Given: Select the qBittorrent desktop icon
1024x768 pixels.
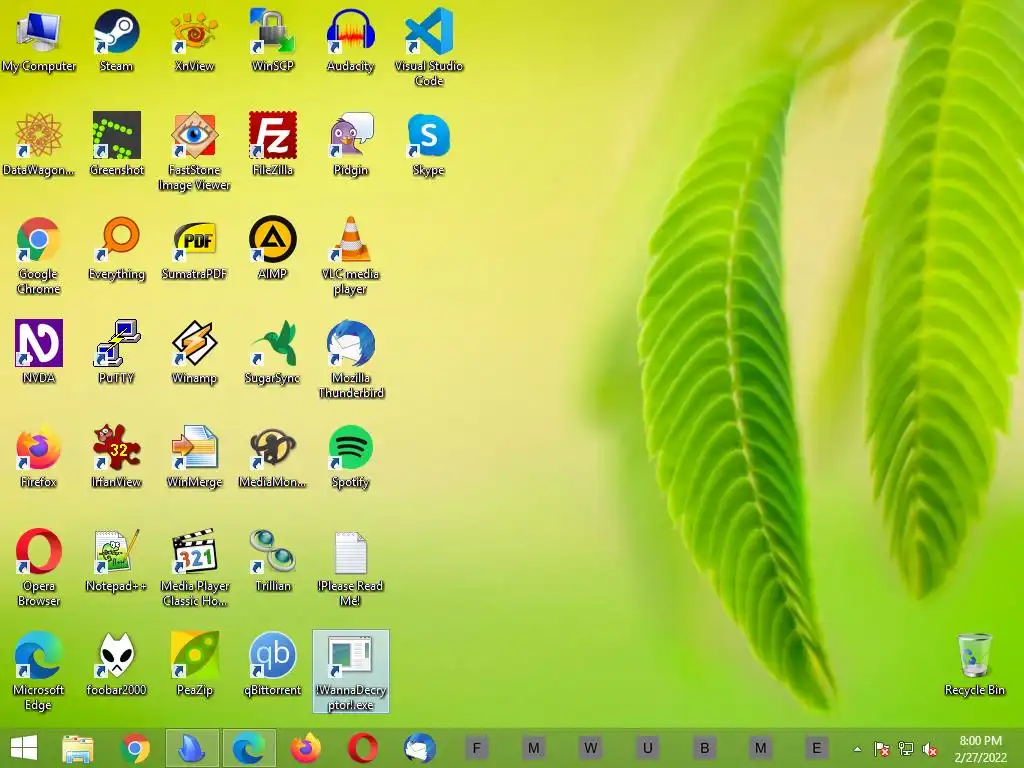Looking at the screenshot, I should point(273,664).
